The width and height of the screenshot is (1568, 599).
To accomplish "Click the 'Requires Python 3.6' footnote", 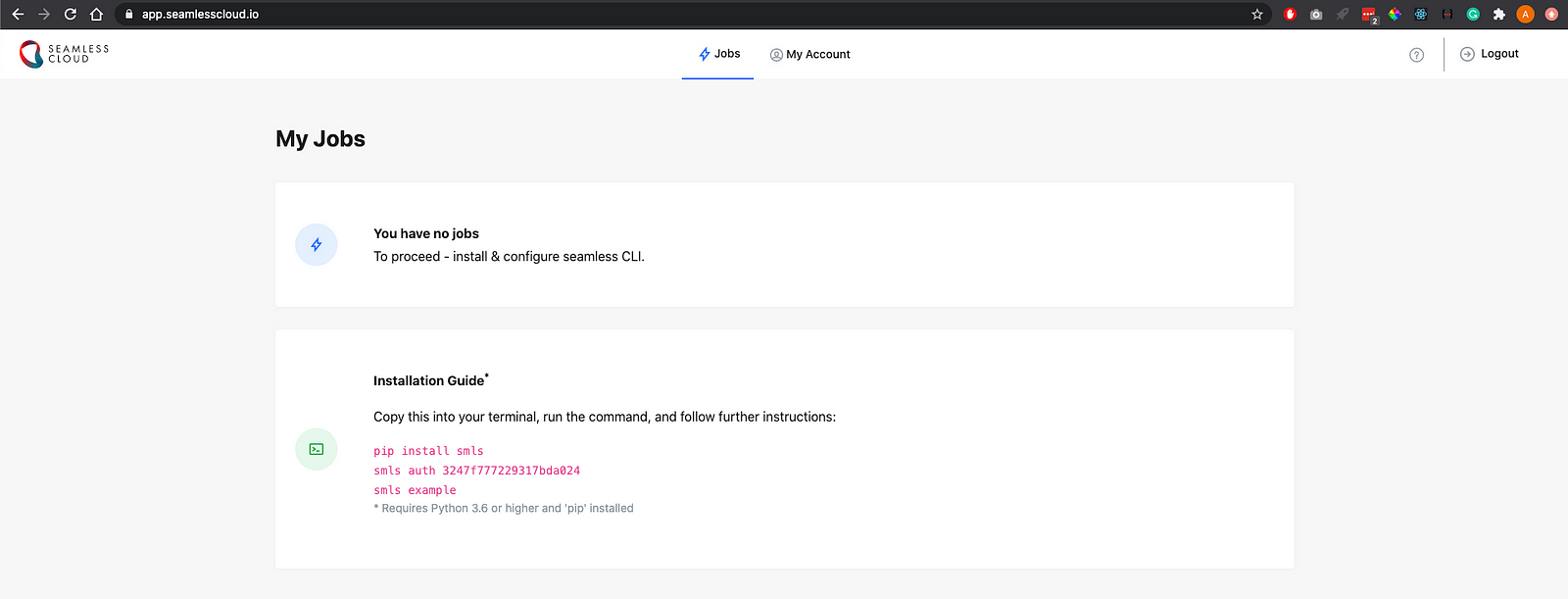I will click(x=504, y=508).
